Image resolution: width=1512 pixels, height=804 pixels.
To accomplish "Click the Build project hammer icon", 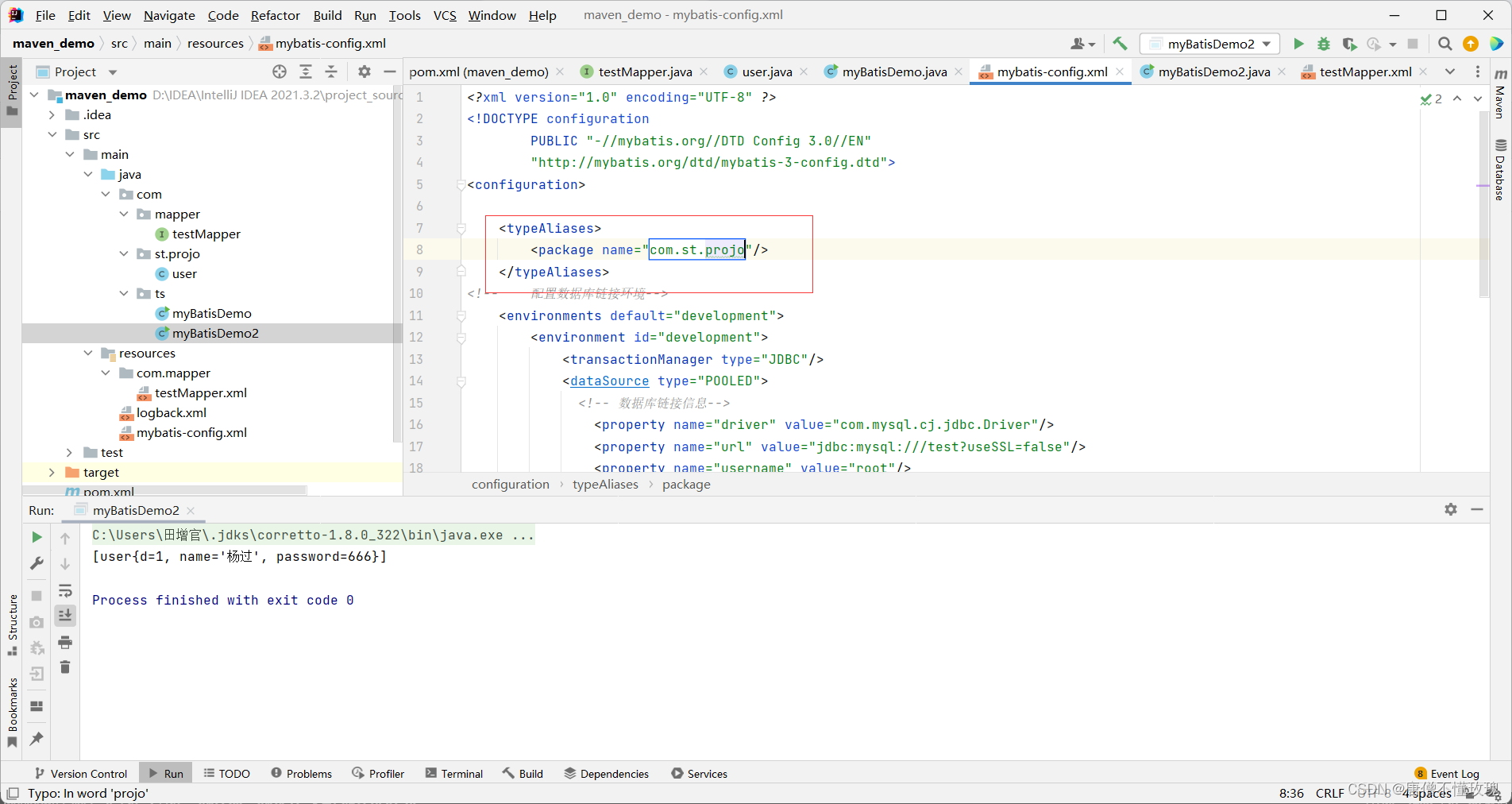I will click(1120, 44).
